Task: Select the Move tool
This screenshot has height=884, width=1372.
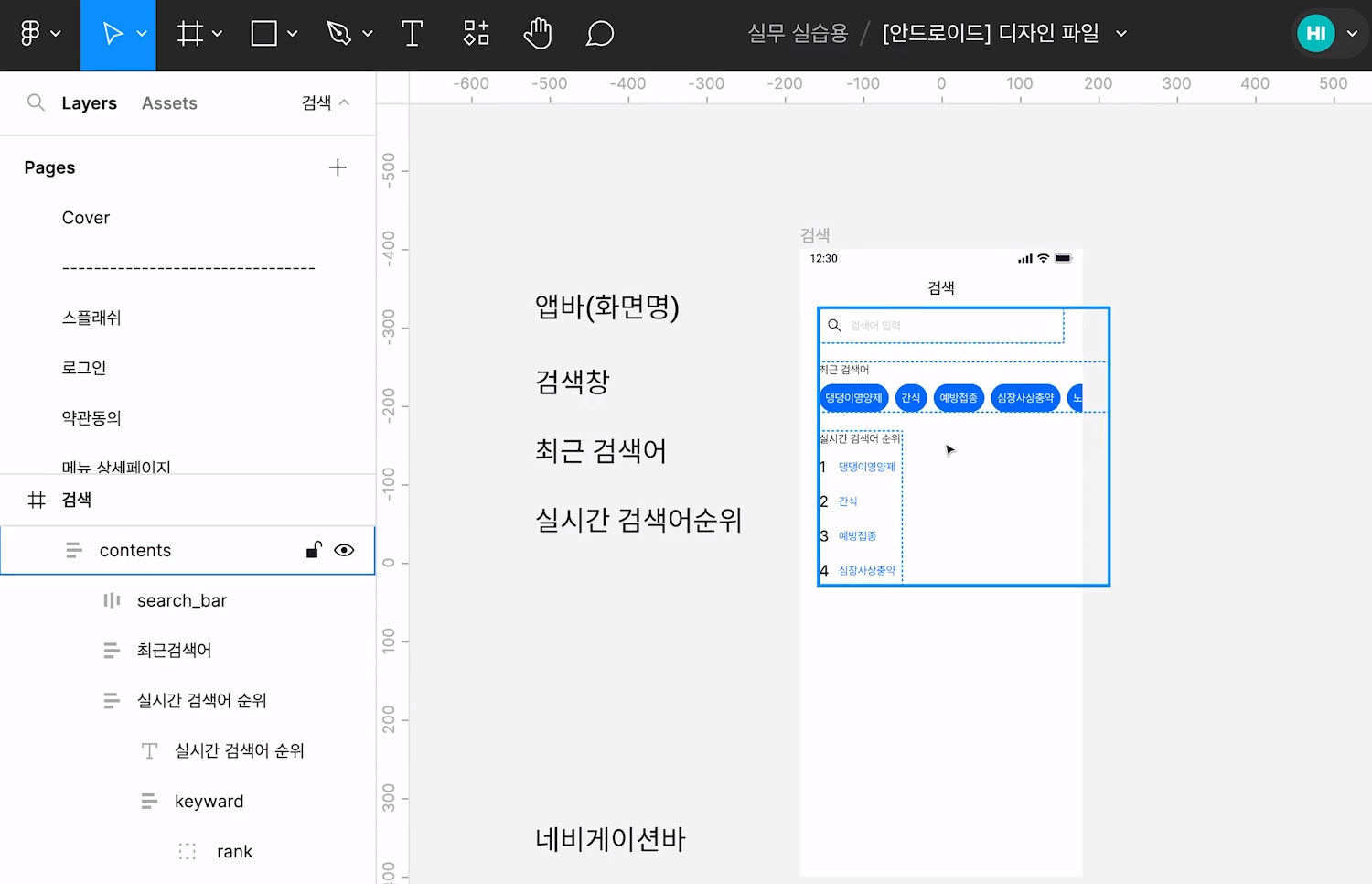Action: (x=113, y=34)
